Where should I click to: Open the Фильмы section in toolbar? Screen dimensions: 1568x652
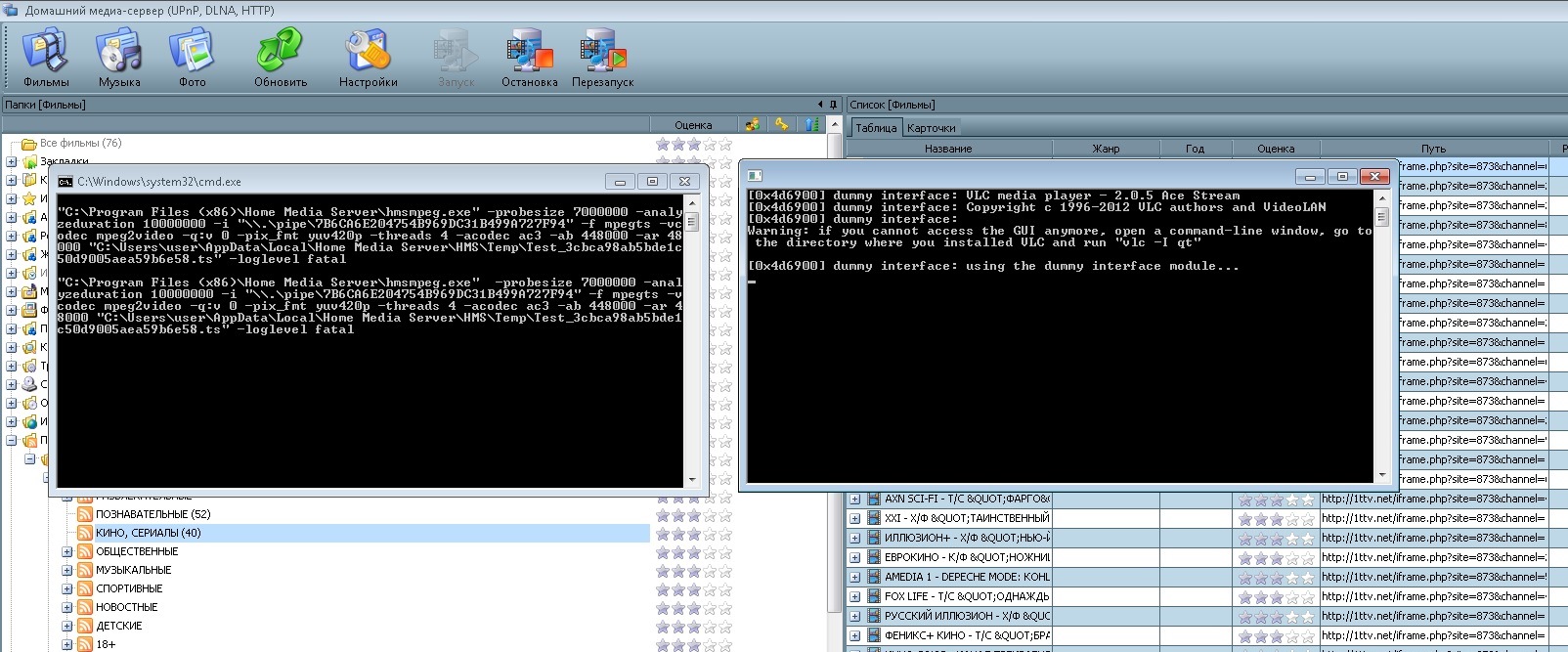point(46,57)
